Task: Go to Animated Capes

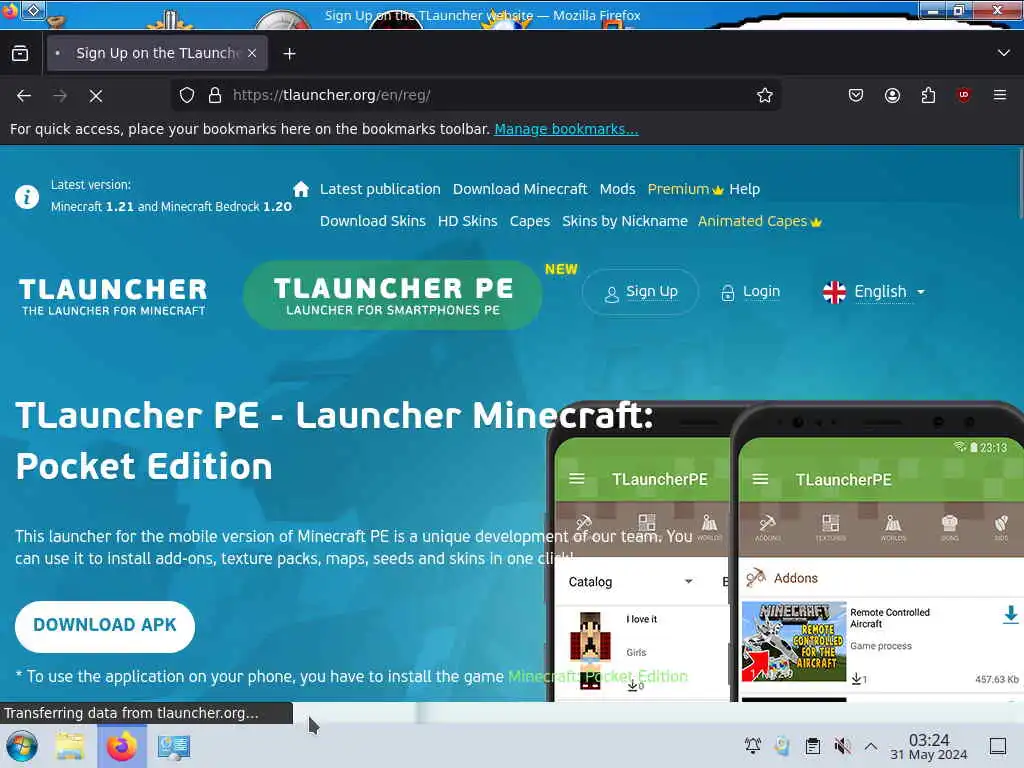Action: [x=760, y=221]
